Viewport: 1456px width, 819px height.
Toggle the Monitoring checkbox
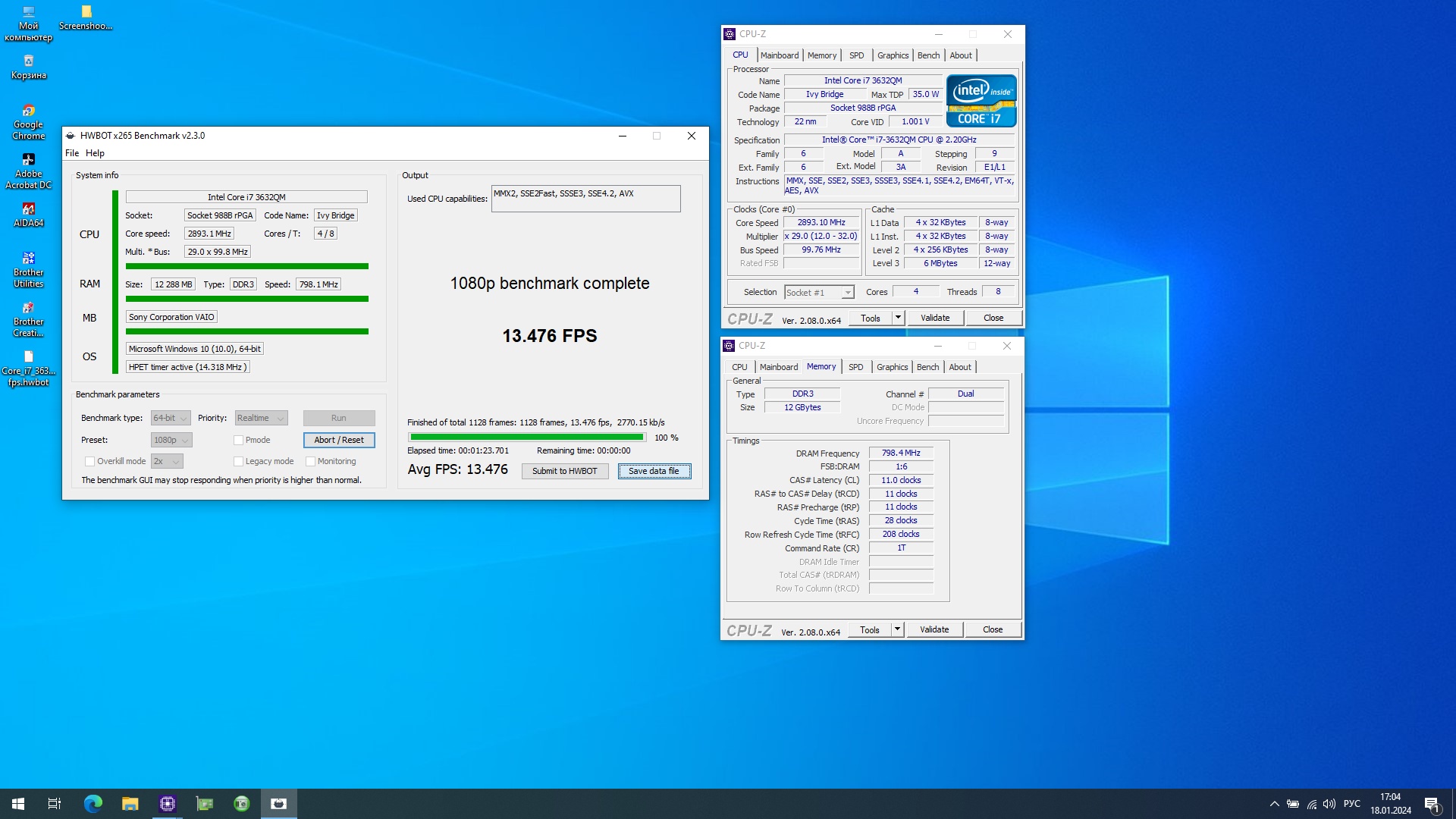(x=310, y=461)
